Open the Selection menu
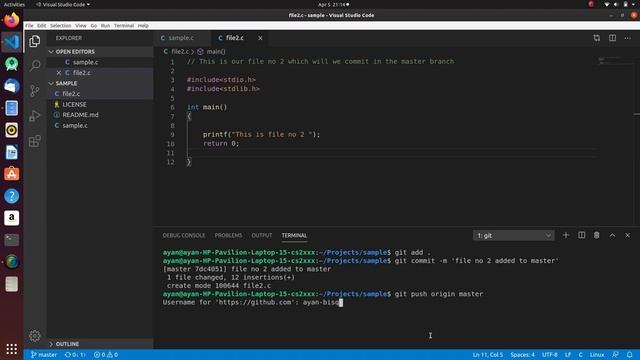The width and height of the screenshot is (640, 360). 60,25
